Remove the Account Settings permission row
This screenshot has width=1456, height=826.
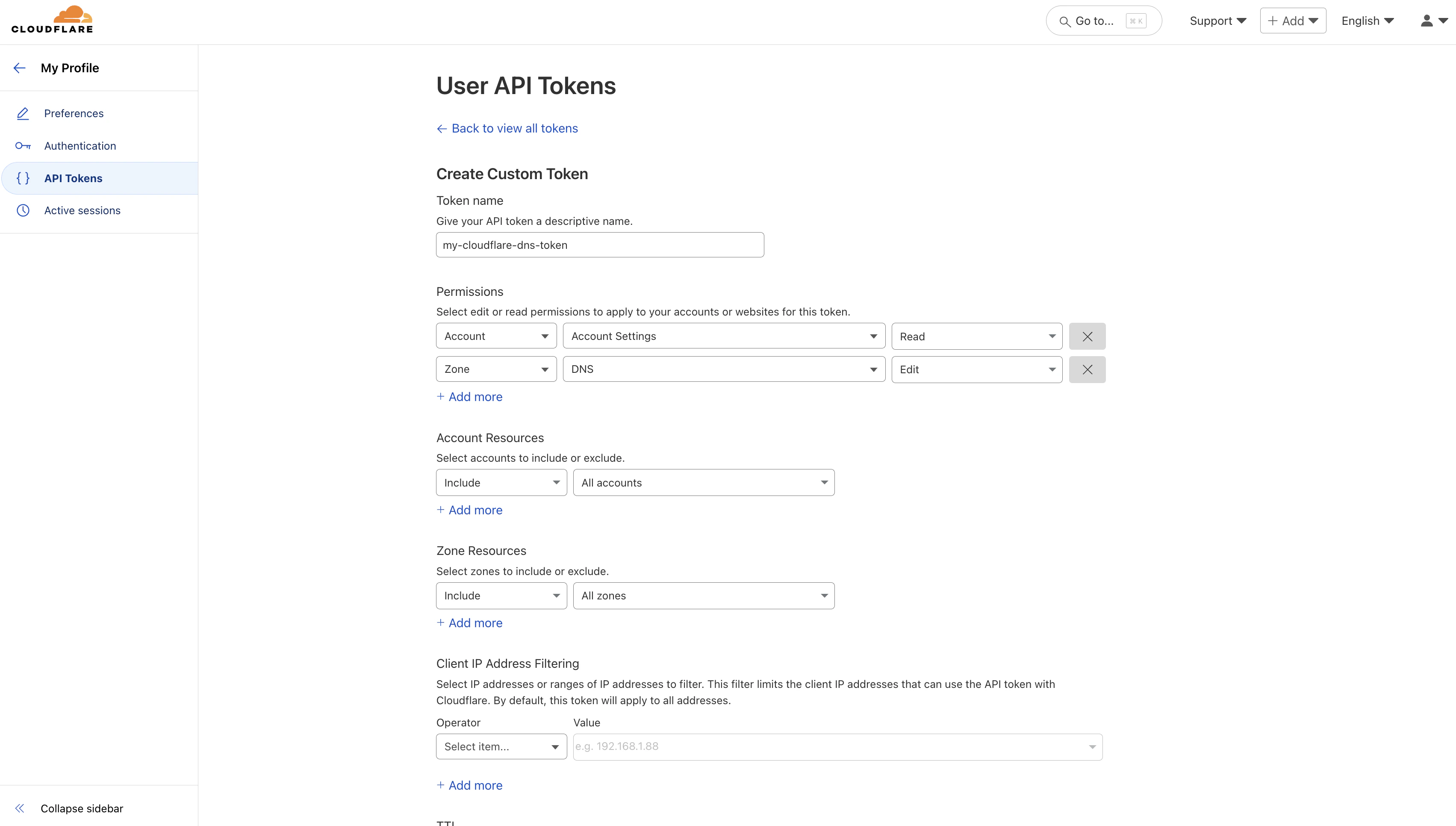pos(1088,336)
